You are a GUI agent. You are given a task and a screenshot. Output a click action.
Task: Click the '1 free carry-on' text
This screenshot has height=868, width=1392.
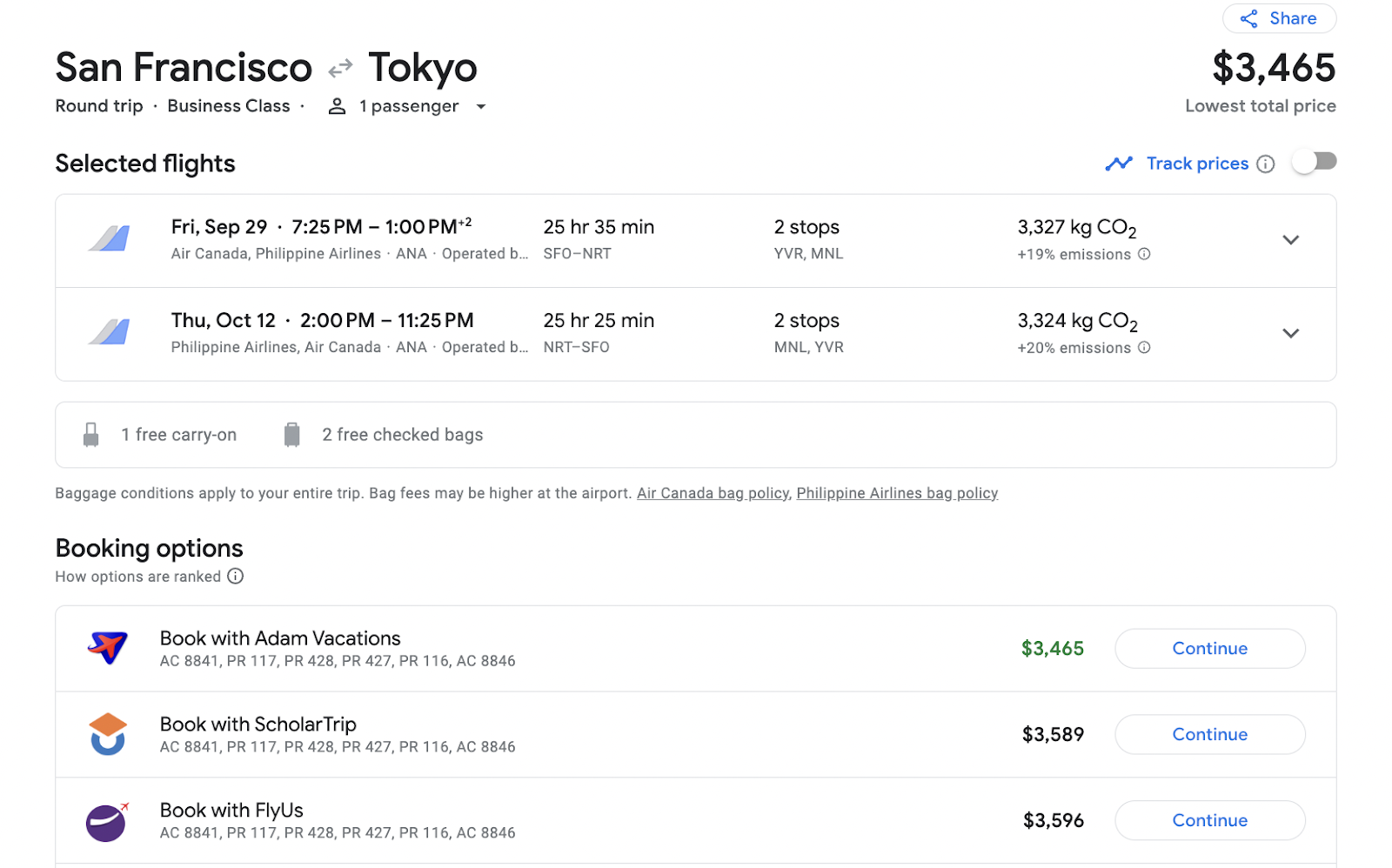tap(178, 435)
